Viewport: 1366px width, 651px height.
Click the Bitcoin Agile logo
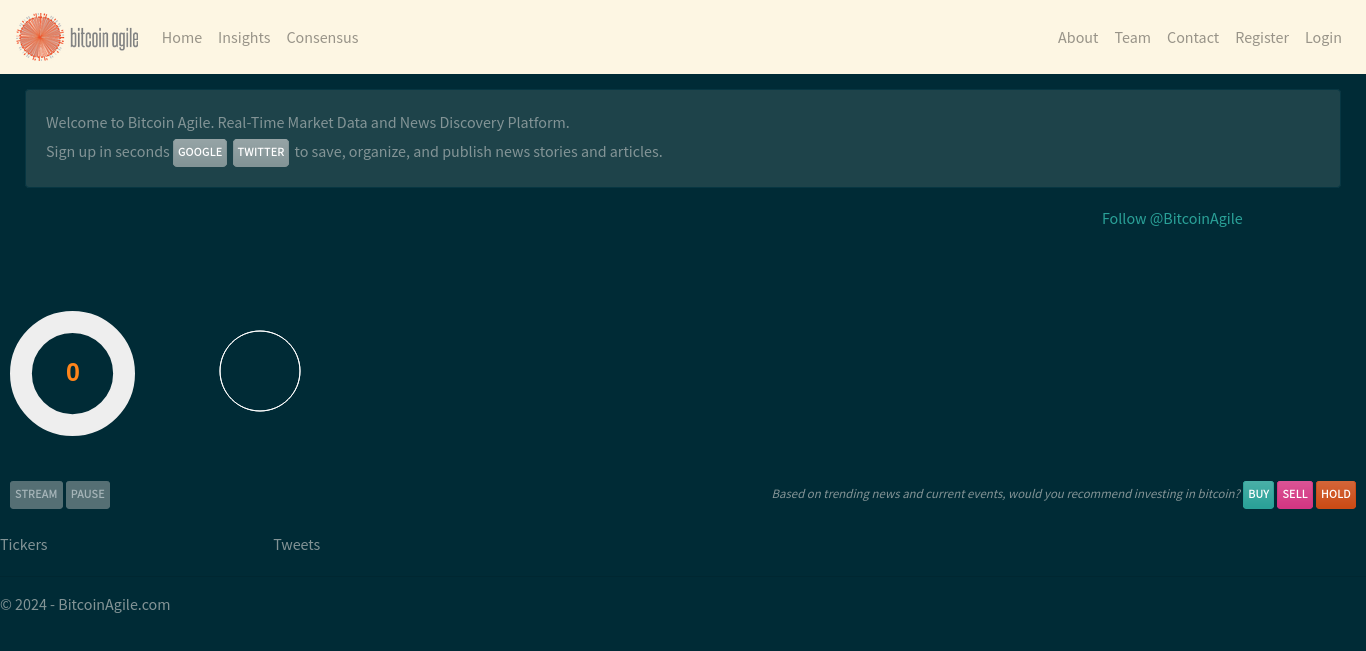(78, 37)
